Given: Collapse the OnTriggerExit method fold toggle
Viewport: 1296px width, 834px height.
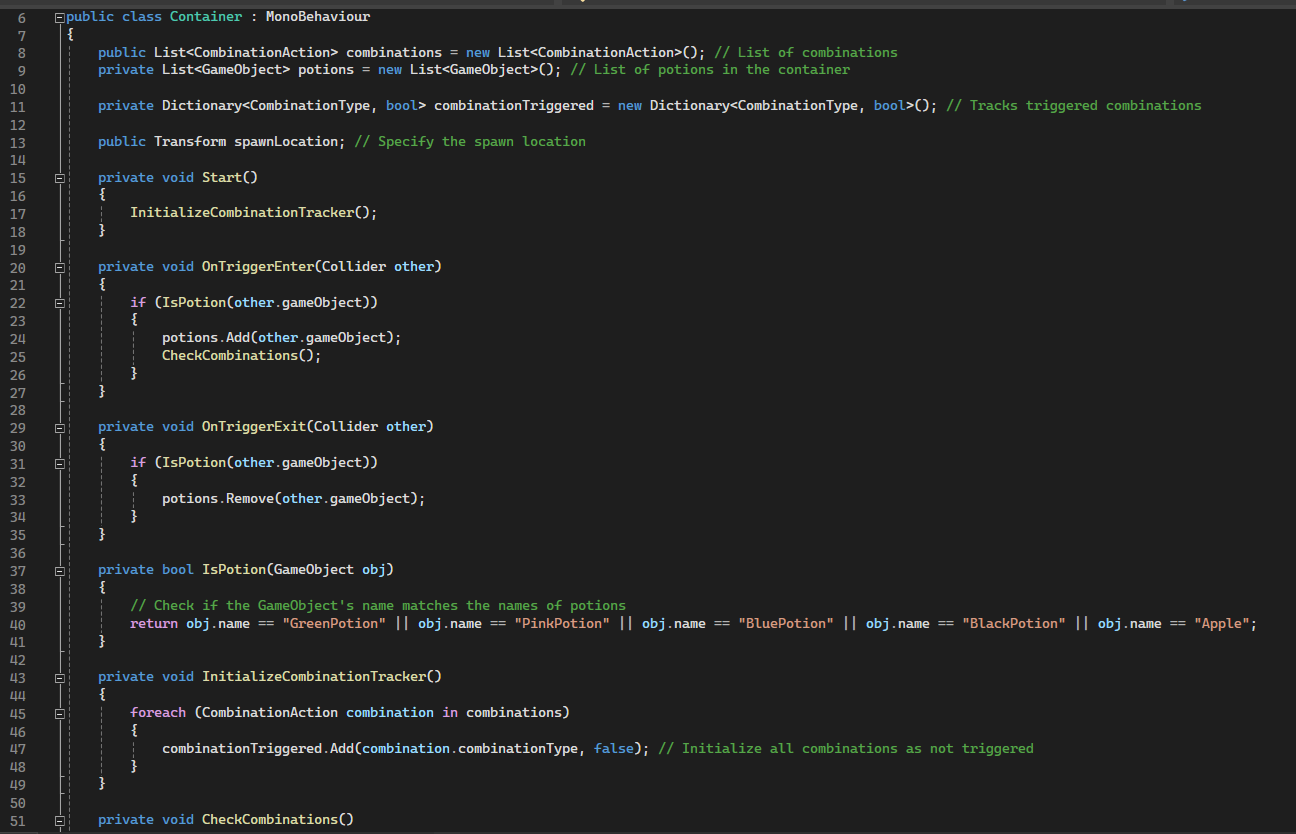Looking at the screenshot, I should click(x=60, y=427).
